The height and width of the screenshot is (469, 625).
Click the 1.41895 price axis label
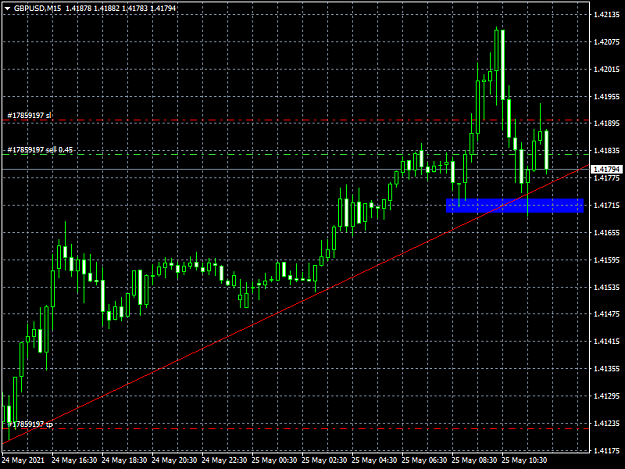tap(606, 124)
